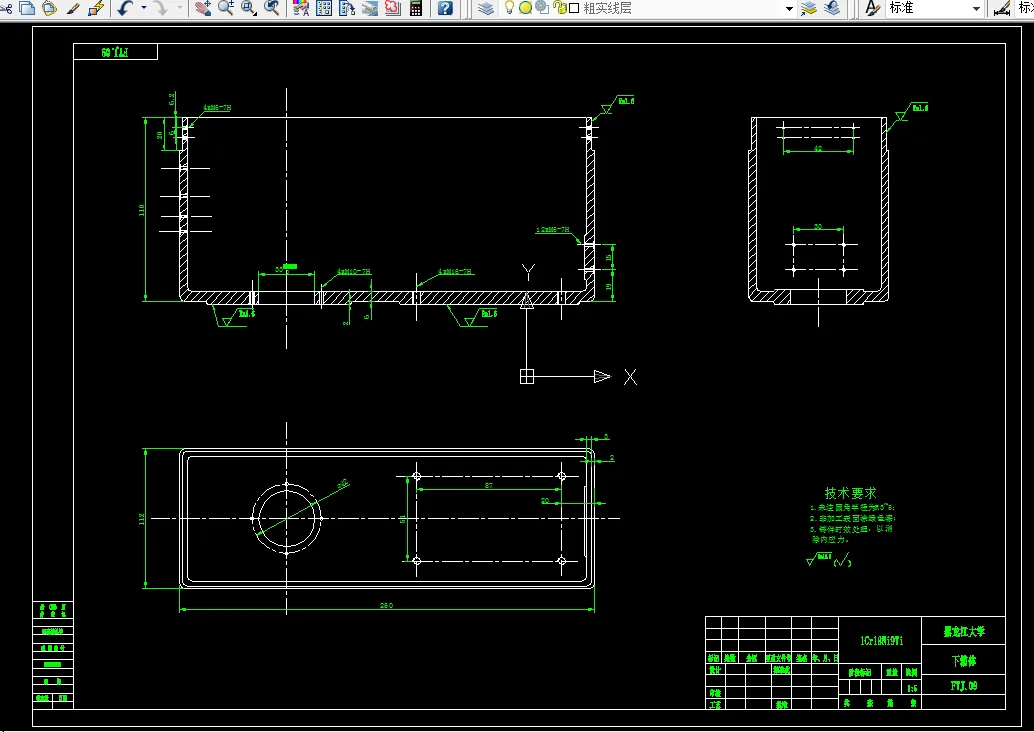Viewport: 1034px width, 732px height.
Task: Expand the Undo history dropdown arrow
Action: tap(143, 8)
